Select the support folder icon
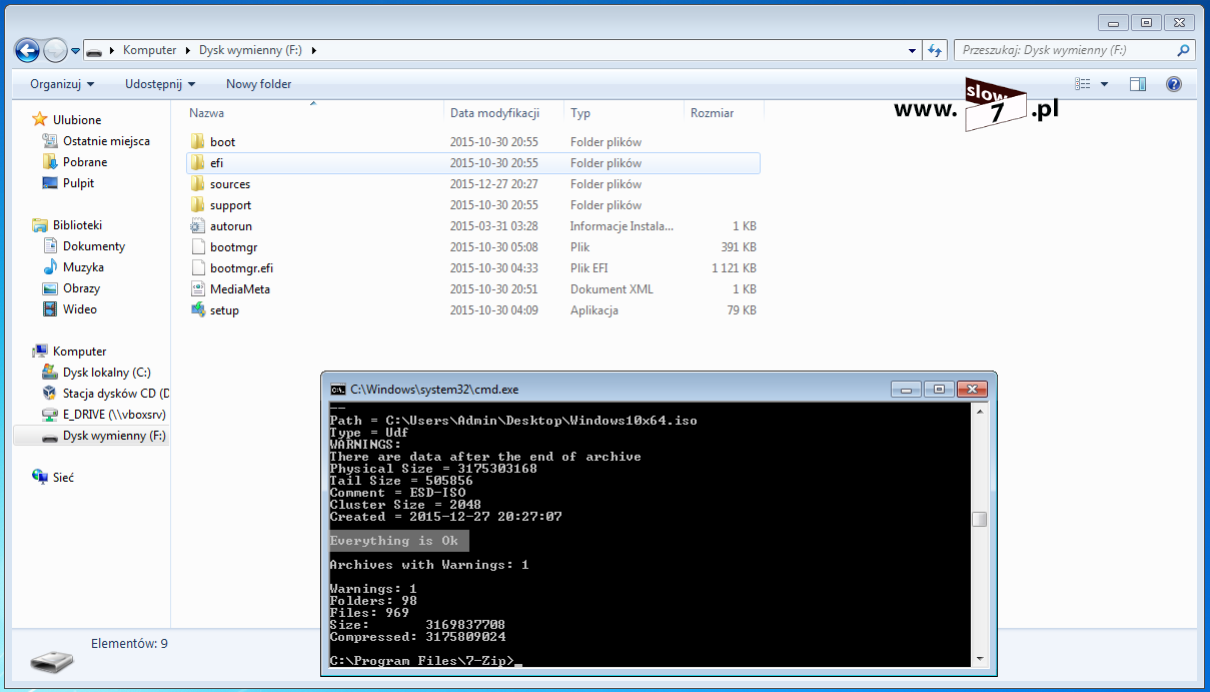The image size is (1210, 692). point(198,205)
